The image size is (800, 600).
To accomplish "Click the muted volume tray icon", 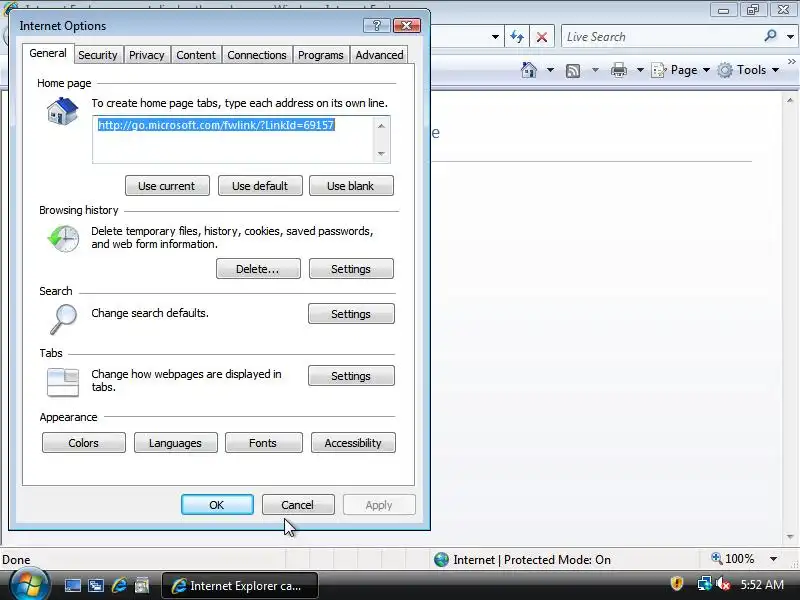I will 722,583.
